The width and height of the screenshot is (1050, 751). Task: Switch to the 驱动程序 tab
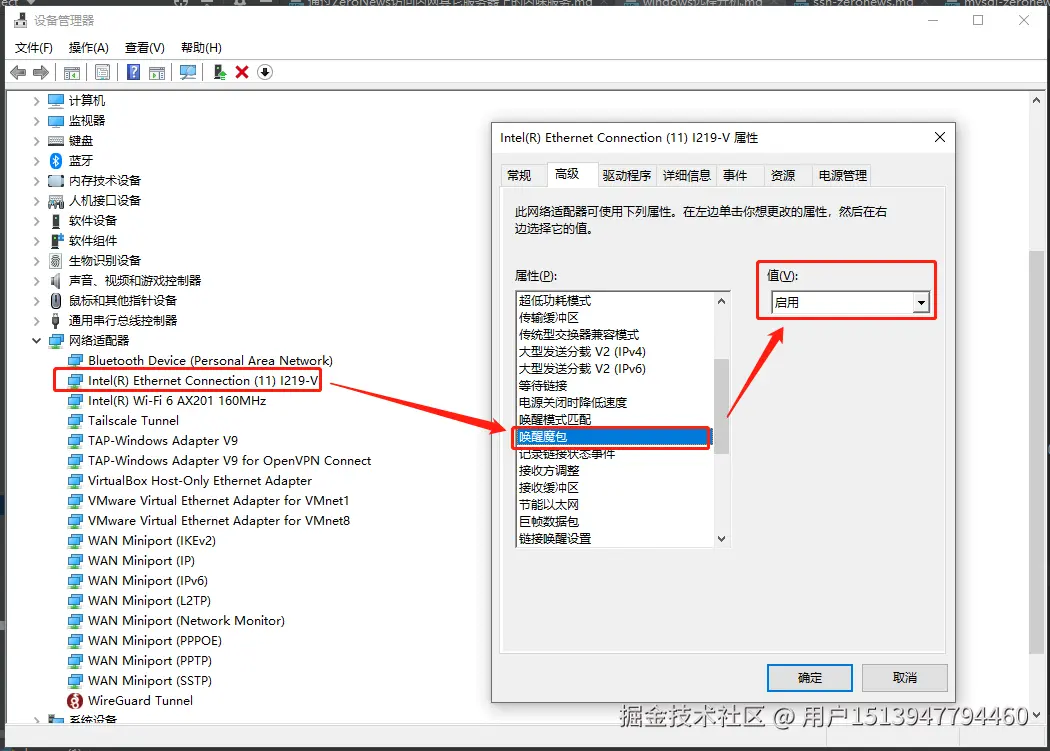pos(627,176)
